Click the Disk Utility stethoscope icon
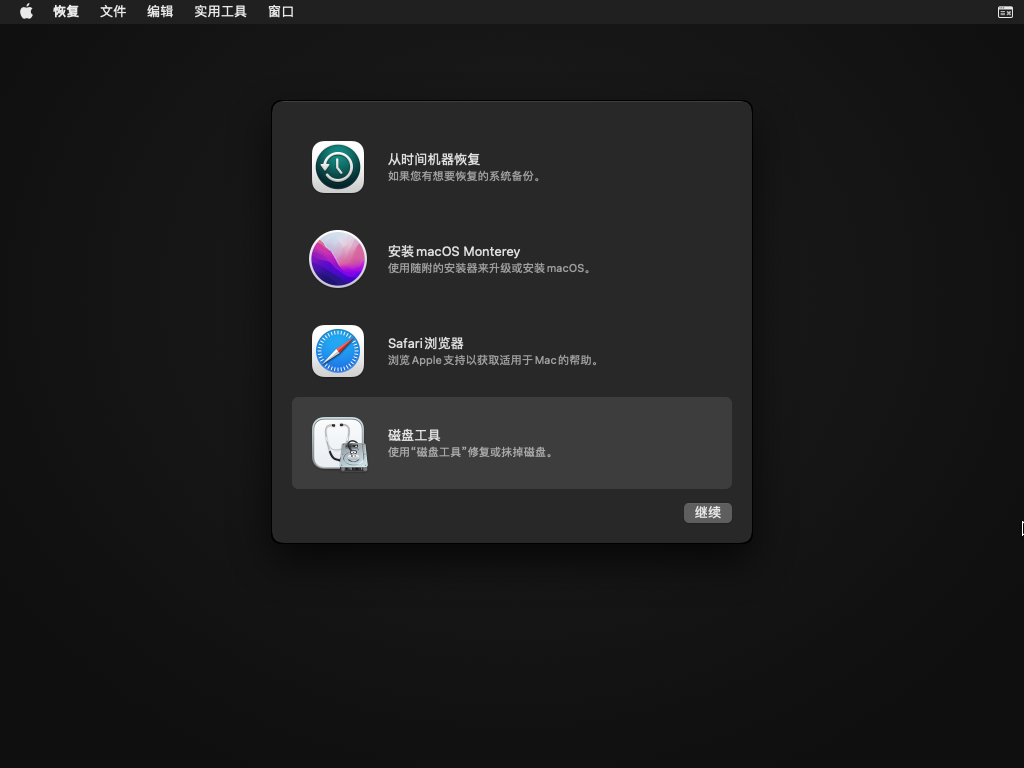Image resolution: width=1024 pixels, height=768 pixels. pos(338,443)
